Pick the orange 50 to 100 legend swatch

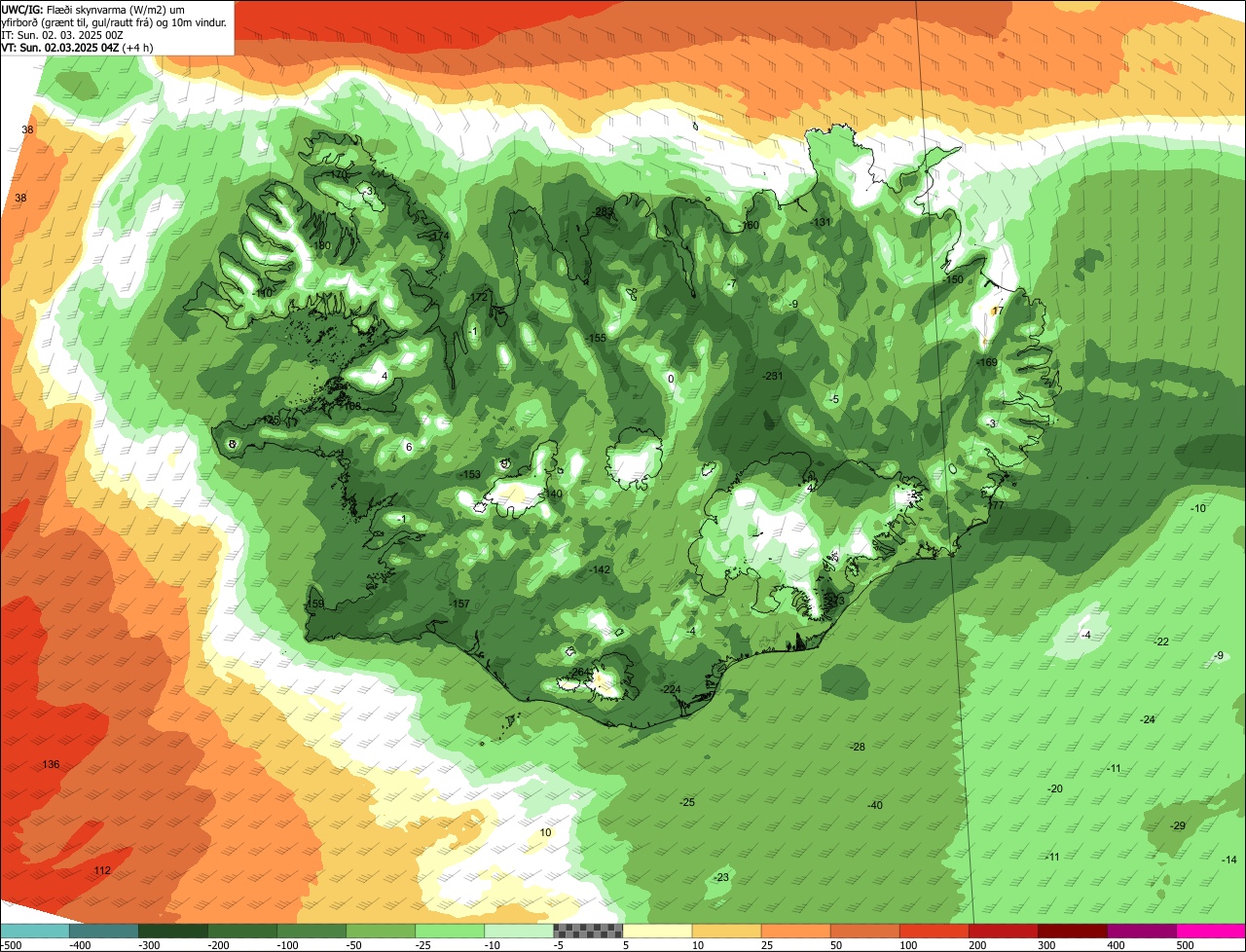pyautogui.click(x=864, y=931)
